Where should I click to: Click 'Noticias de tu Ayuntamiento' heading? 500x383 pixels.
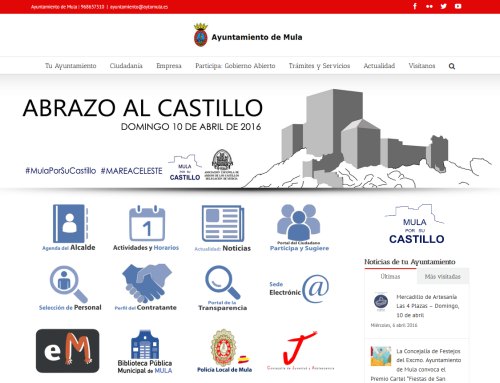coord(410,262)
